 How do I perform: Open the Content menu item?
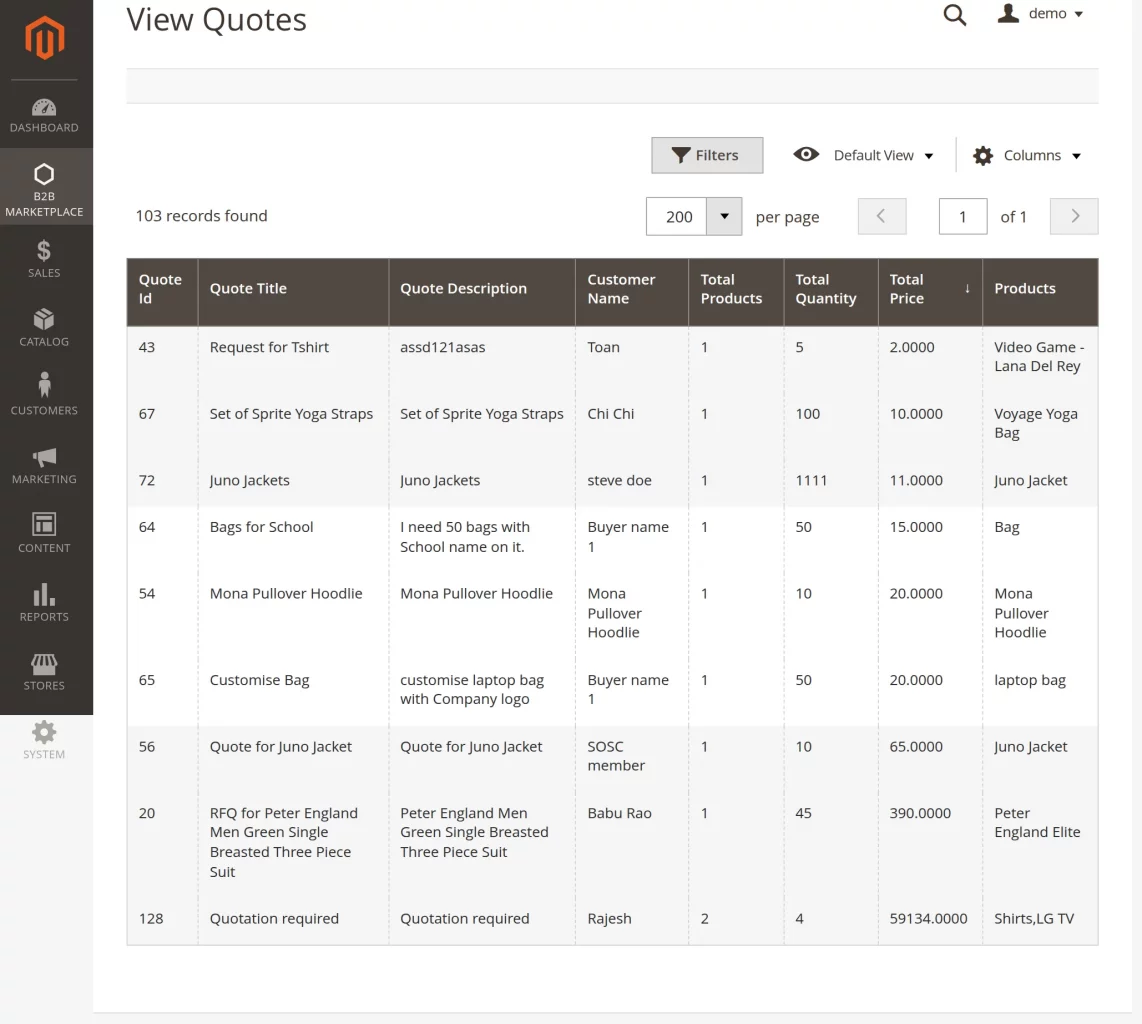[44, 534]
